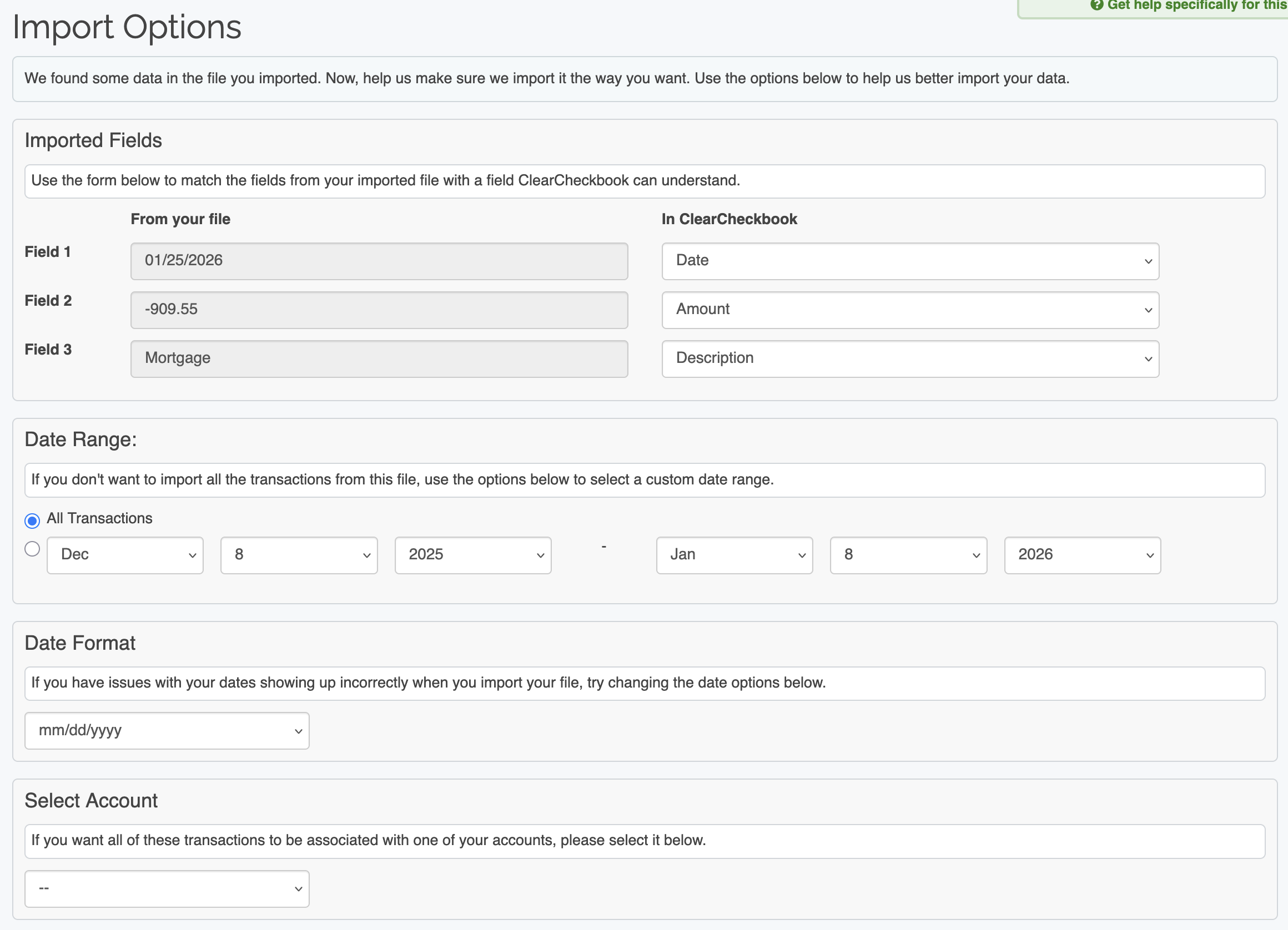Image resolution: width=1288 pixels, height=930 pixels.
Task: Click the Import Options heading
Action: [127, 27]
